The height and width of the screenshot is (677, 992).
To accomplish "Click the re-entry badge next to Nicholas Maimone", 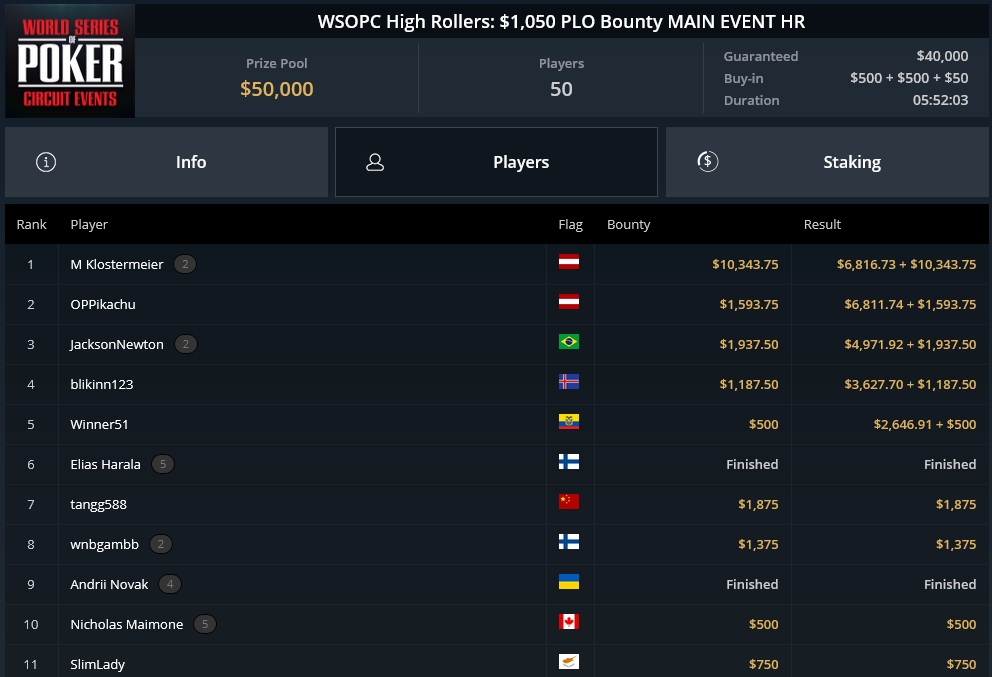I will click(204, 624).
